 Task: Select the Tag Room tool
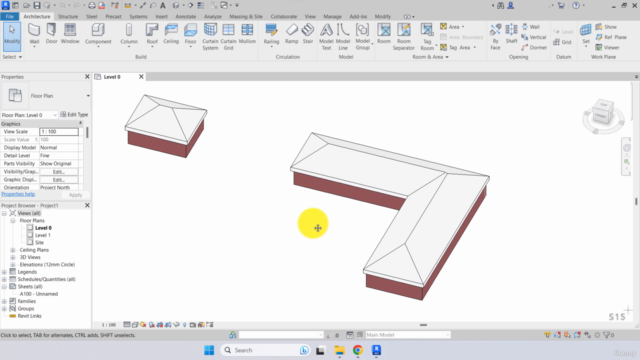[427, 37]
